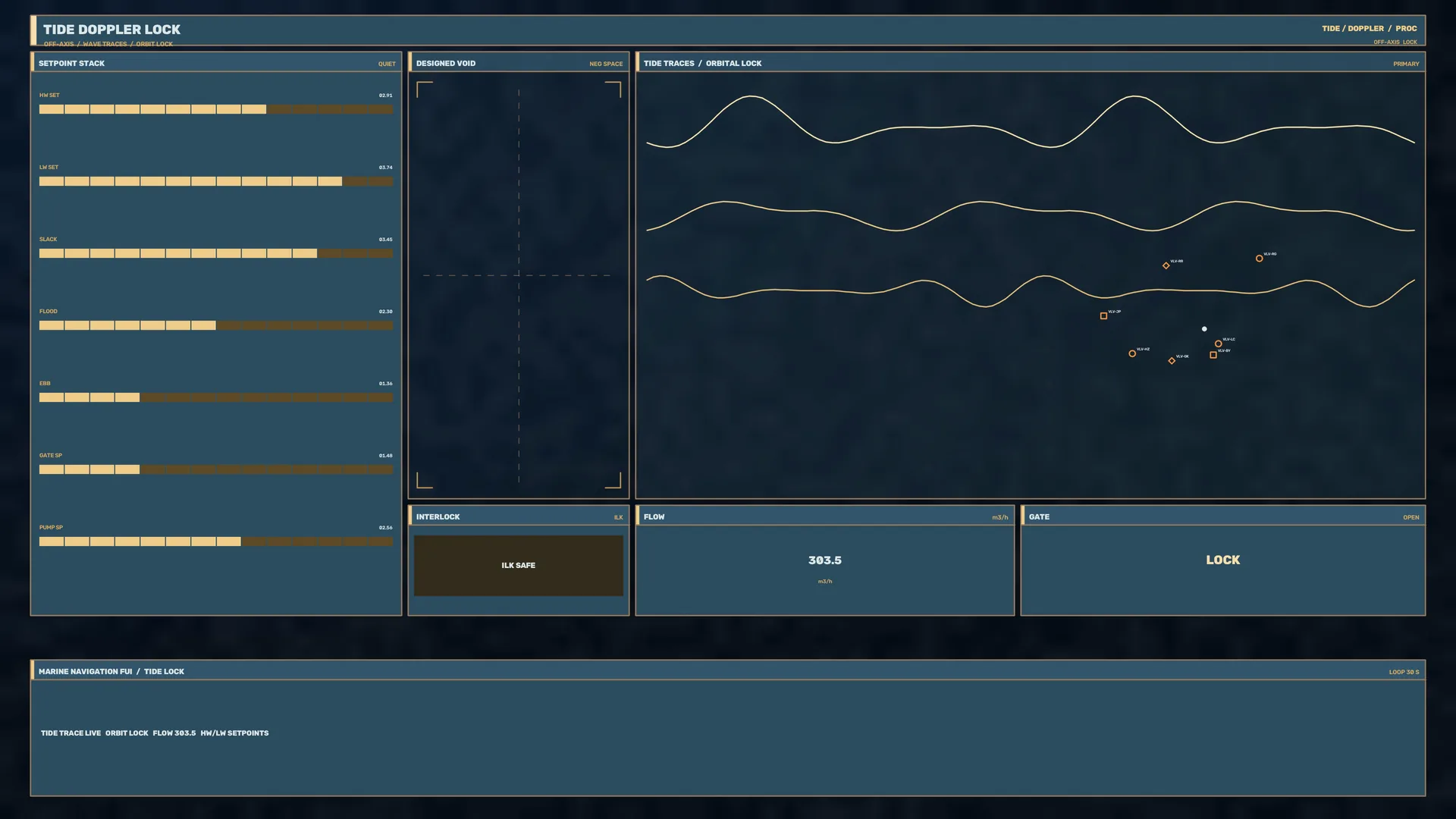The height and width of the screenshot is (819, 1456).
Task: Select the DESIGNED VOID panel title
Action: [x=446, y=63]
